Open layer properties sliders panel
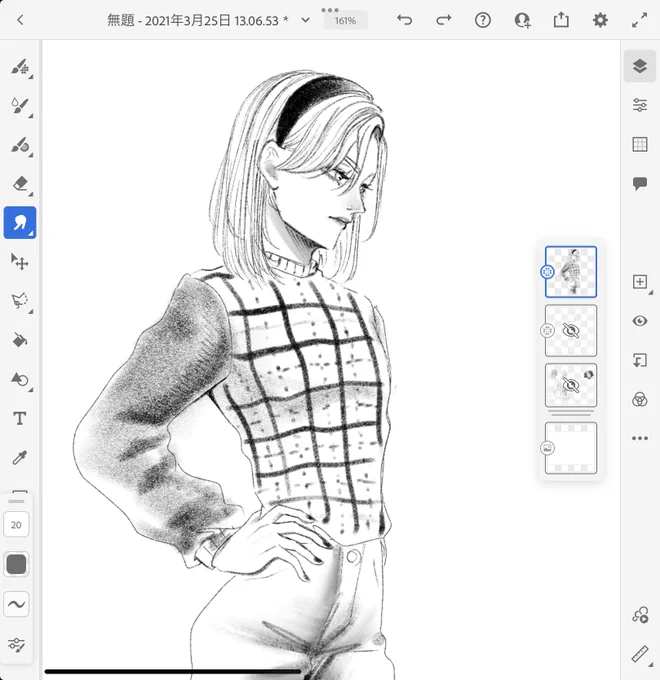Image resolution: width=660 pixels, height=680 pixels. [x=640, y=105]
